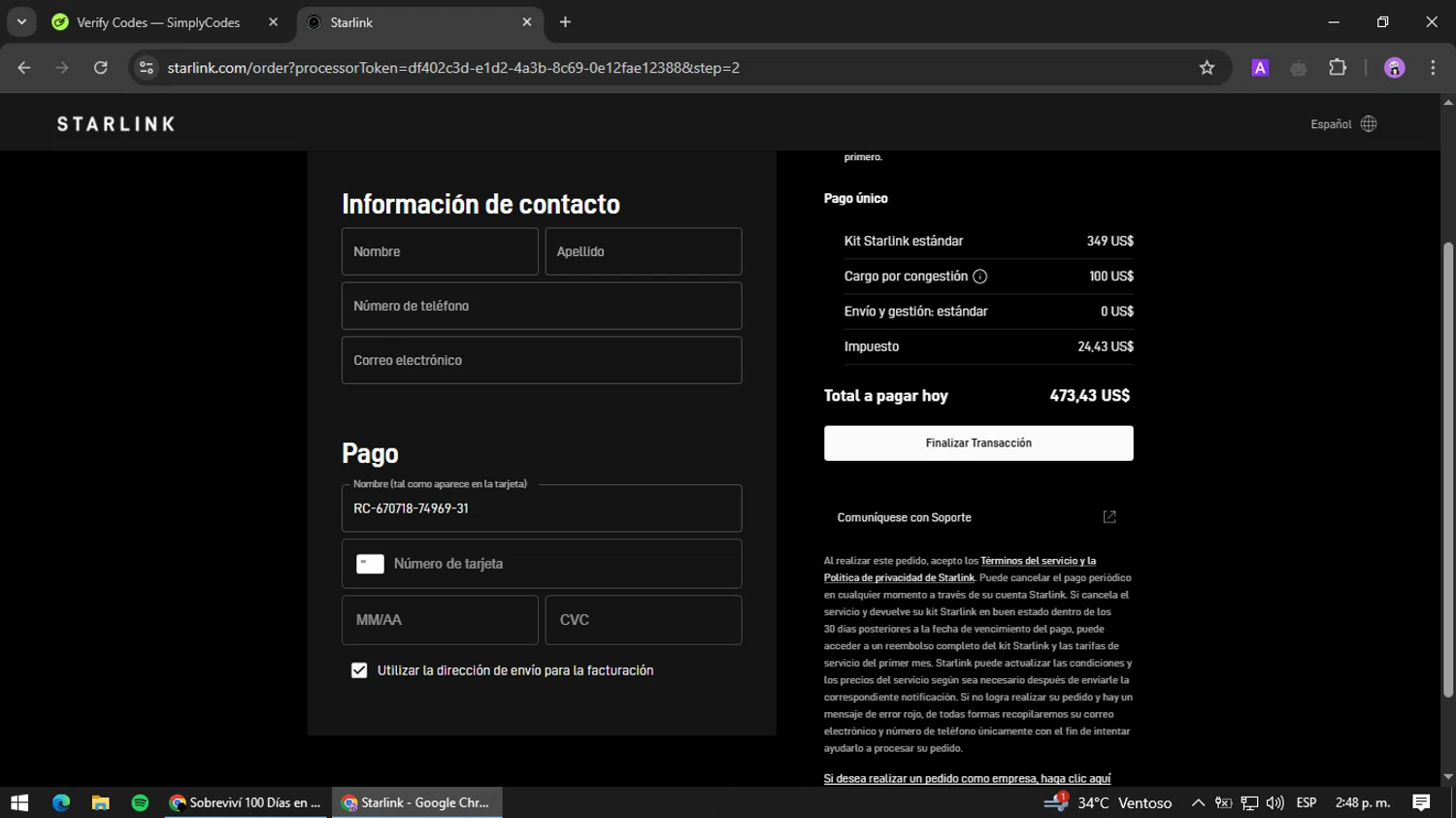The width and height of the screenshot is (1456, 818).
Task: Click the Cargo por congestión info icon
Action: click(x=979, y=277)
